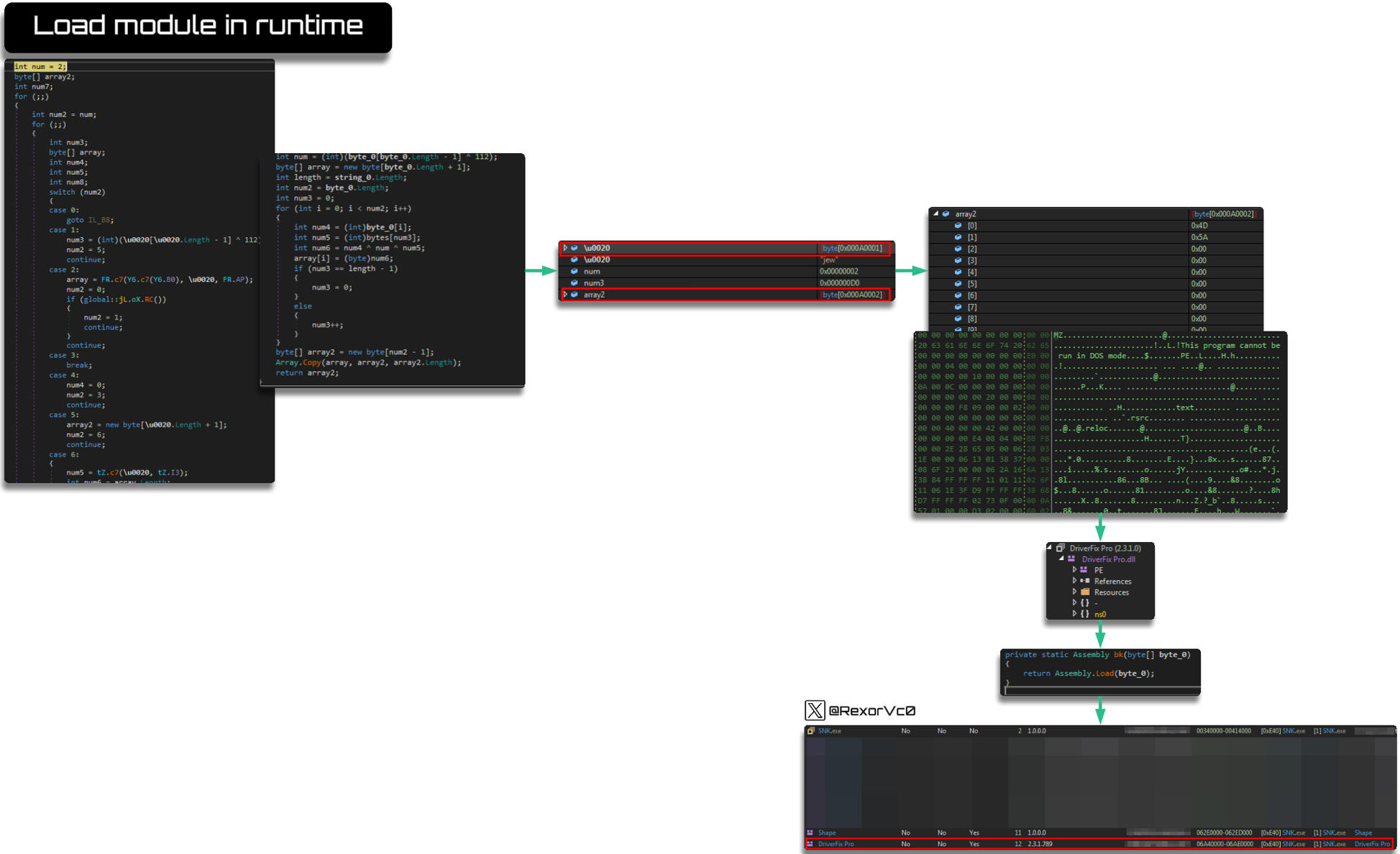The height and width of the screenshot is (854, 1400).
Task: Expand the PE node in assembly tree
Action: coord(1075,569)
